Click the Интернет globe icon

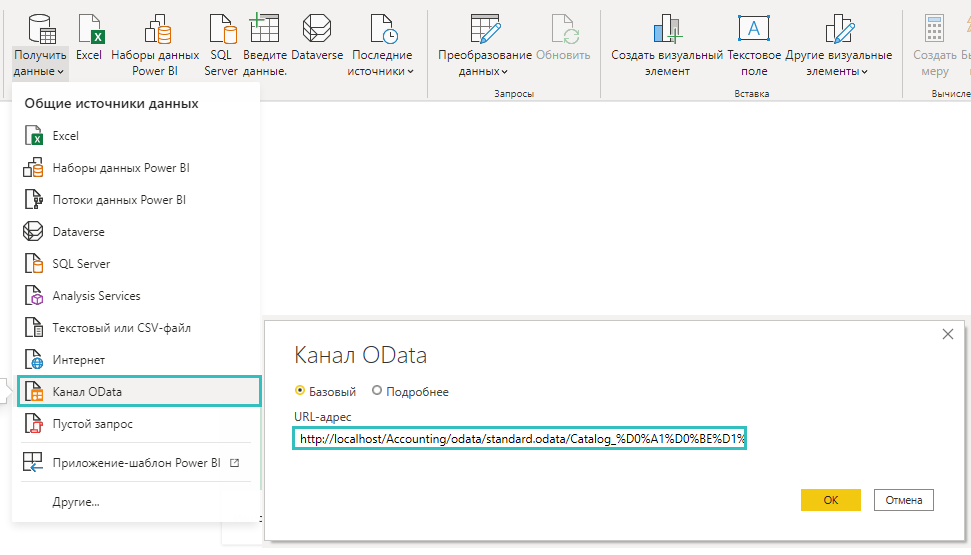33,359
